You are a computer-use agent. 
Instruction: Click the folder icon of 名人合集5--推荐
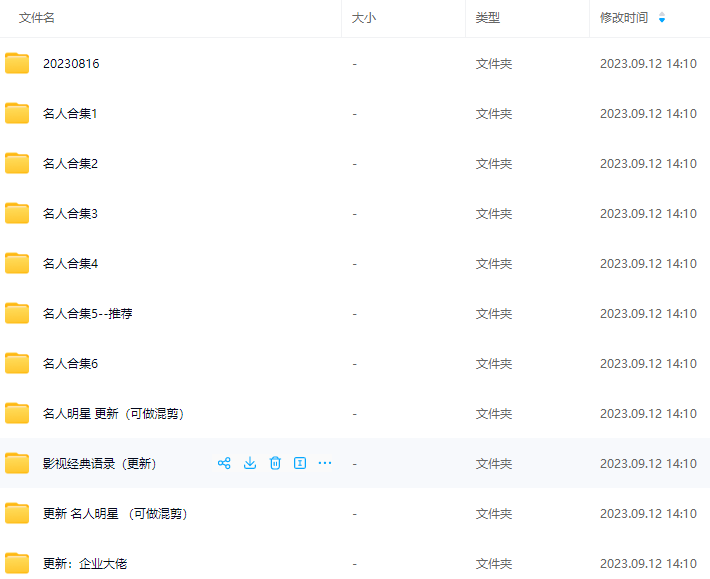tap(17, 314)
